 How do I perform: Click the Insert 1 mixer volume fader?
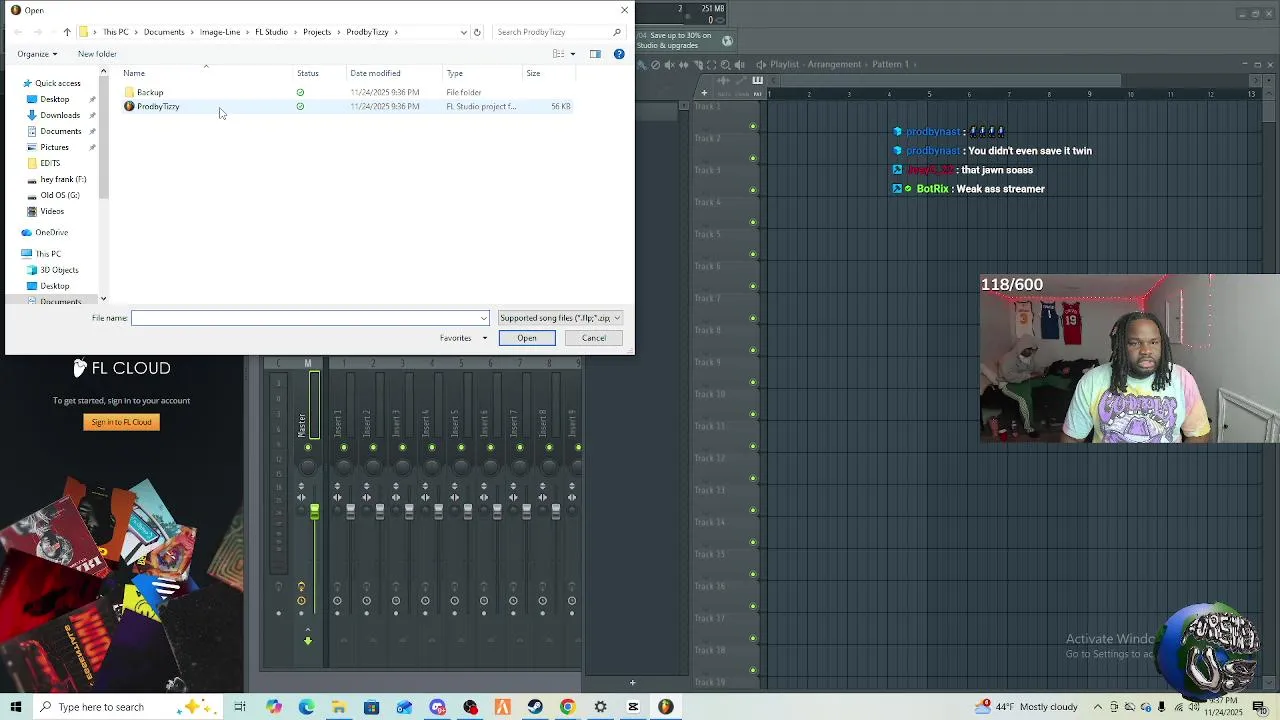[350, 512]
